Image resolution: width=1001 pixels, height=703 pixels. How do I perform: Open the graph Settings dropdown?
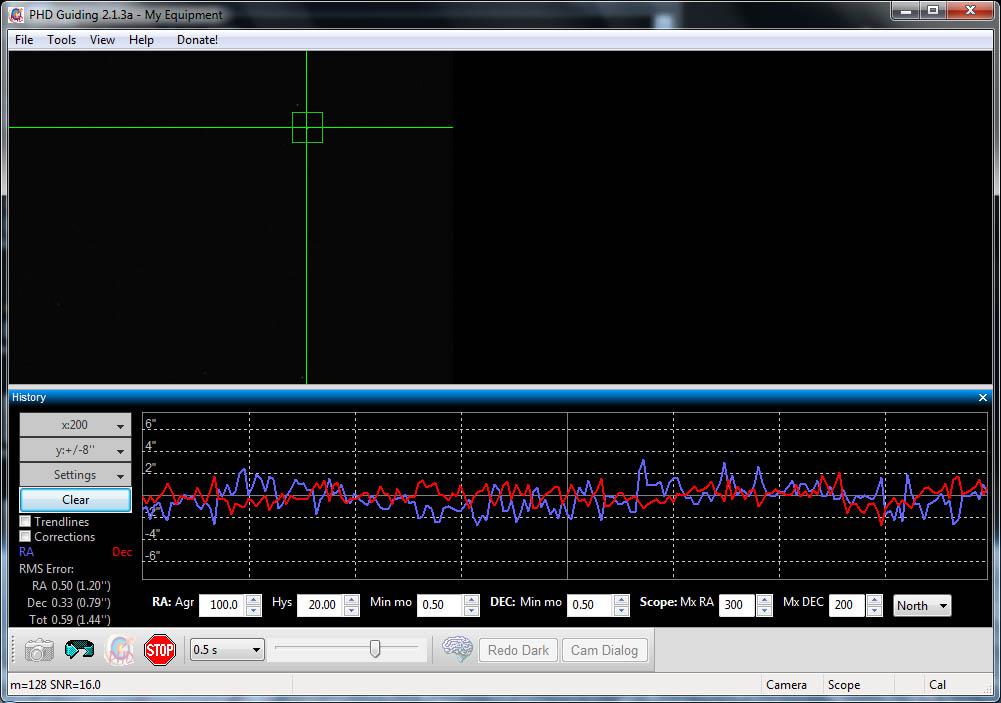pyautogui.click(x=75, y=475)
